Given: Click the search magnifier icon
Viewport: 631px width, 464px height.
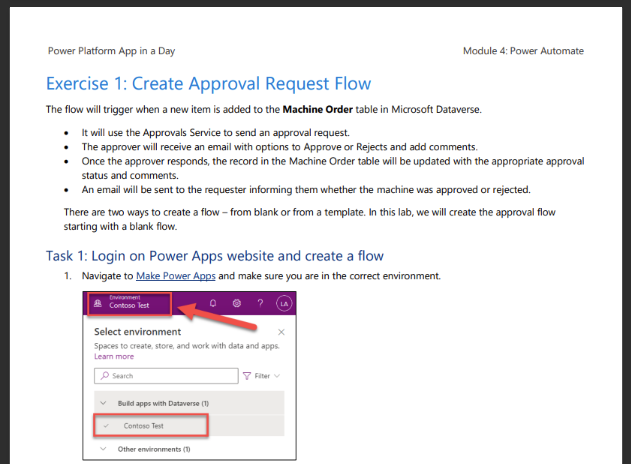Looking at the screenshot, I should click(x=105, y=375).
